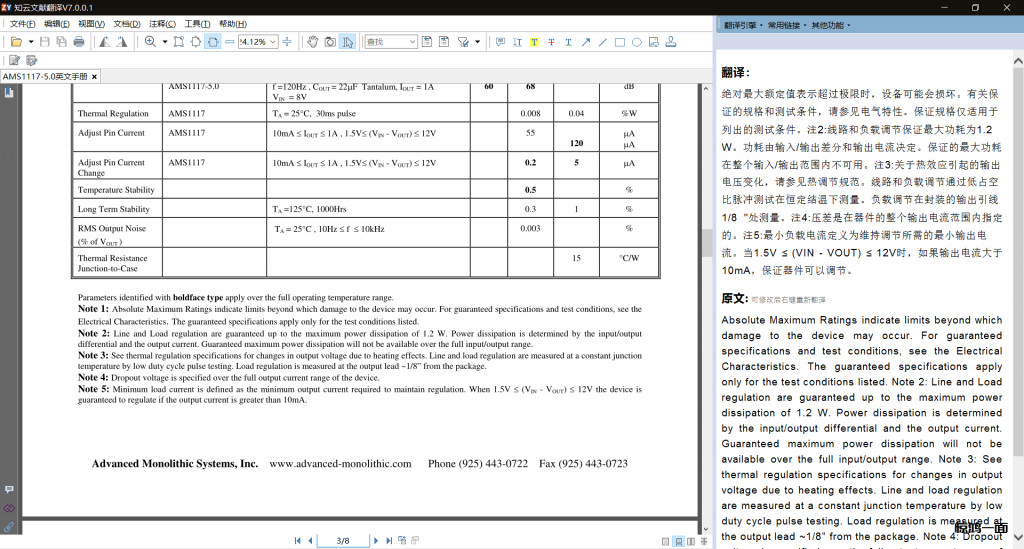
Task: Click the page number input field
Action: 343,541
